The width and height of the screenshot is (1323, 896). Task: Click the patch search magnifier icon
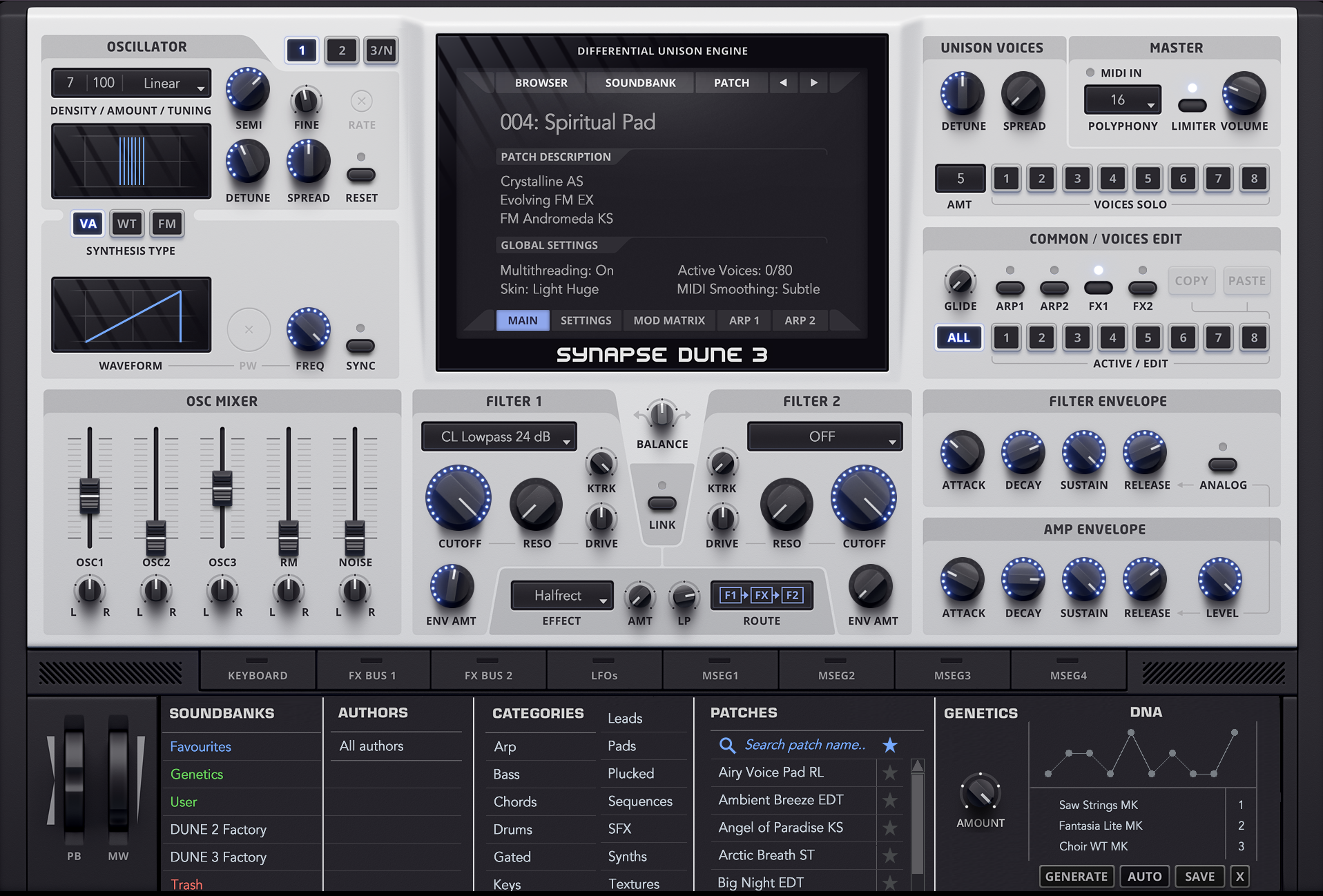(x=726, y=745)
